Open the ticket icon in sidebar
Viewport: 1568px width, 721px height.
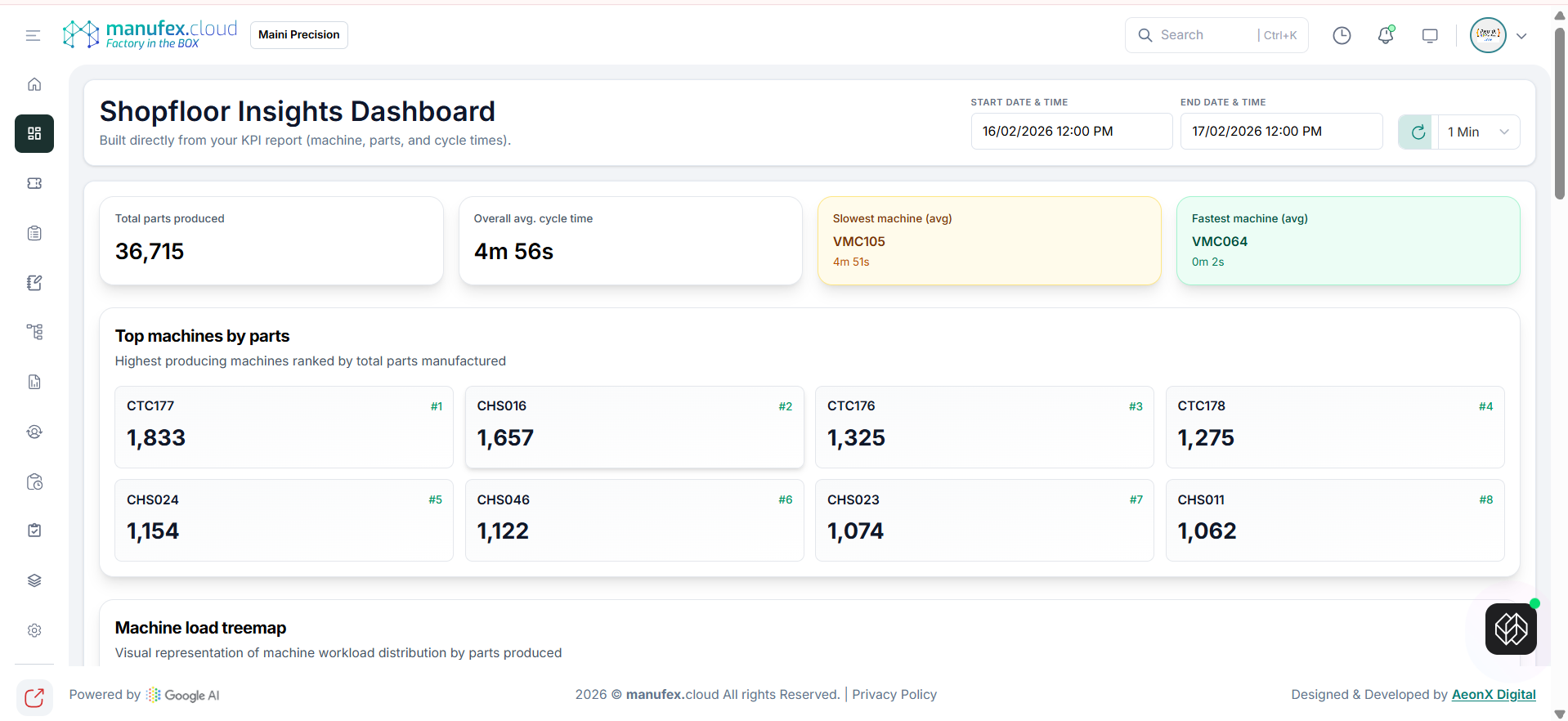point(34,183)
